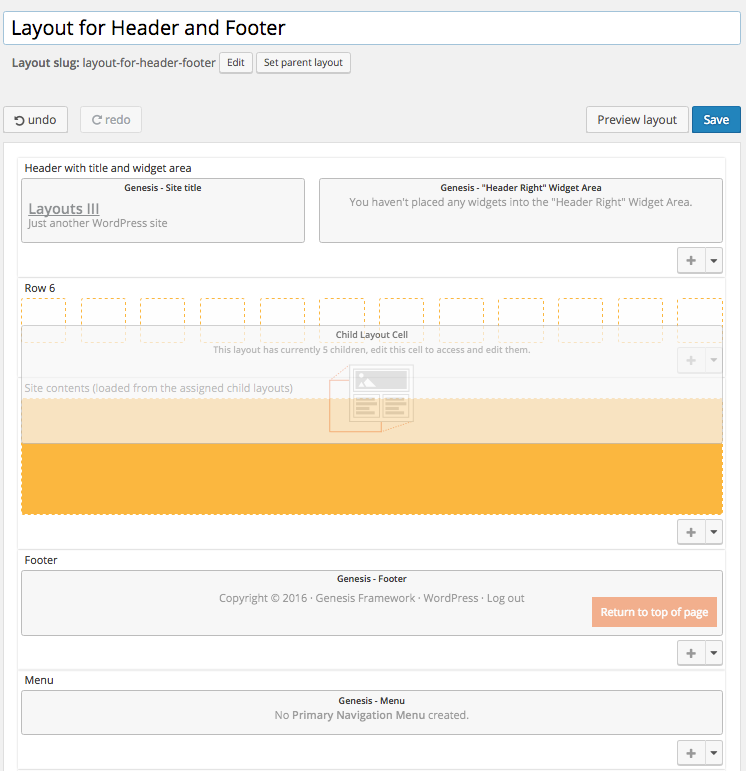Screen dimensions: 746x771
Task: Click the redo button
Action: [111, 119]
